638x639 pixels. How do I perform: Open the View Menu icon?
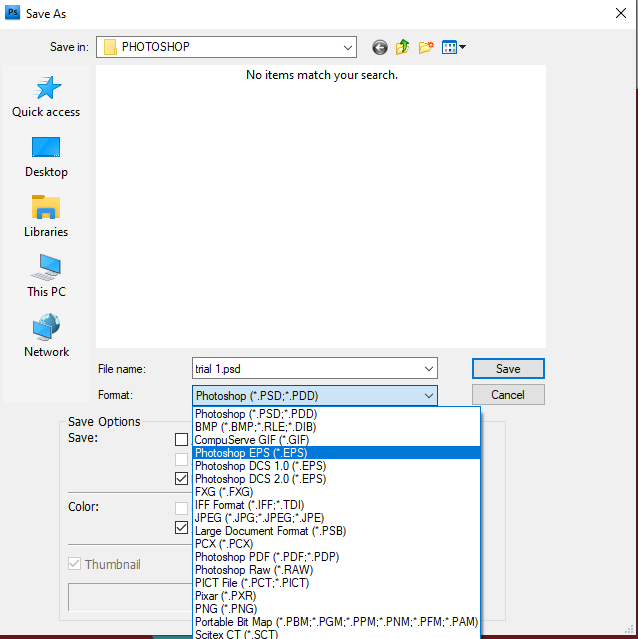(454, 47)
